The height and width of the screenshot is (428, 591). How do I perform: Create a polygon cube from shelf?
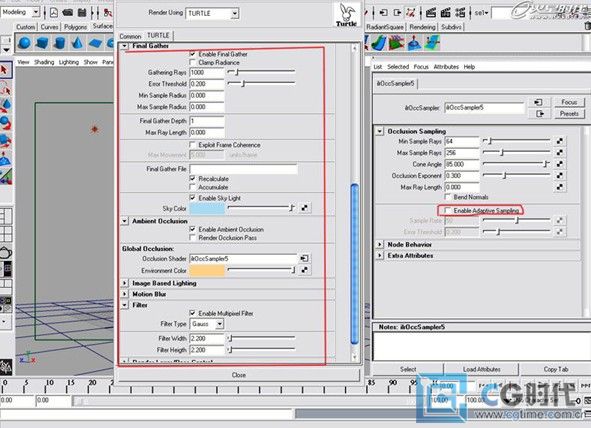(x=42, y=43)
